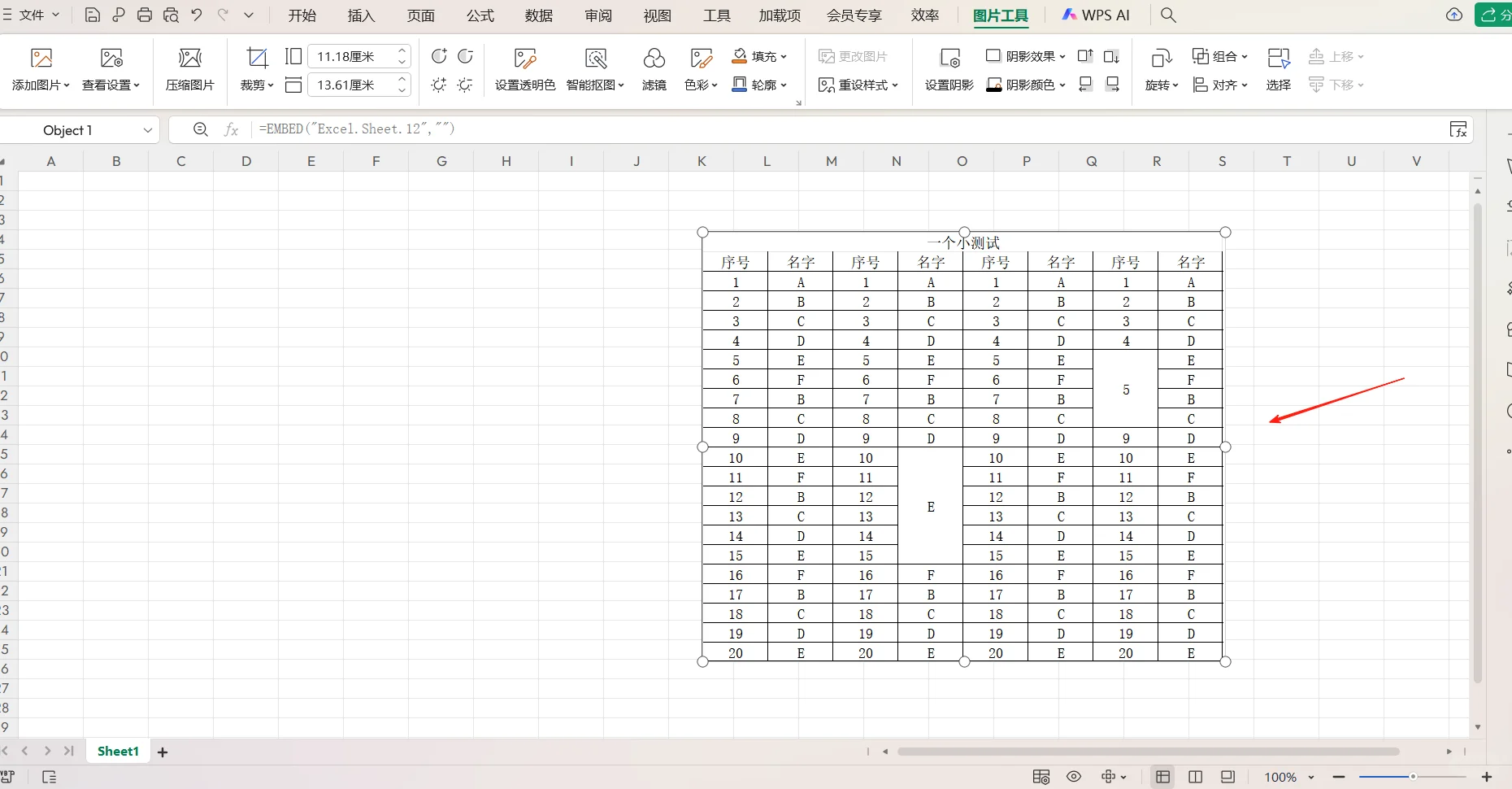The image size is (1512, 789).
Task: Click the search magnifier in the menu bar
Action: 1168,15
